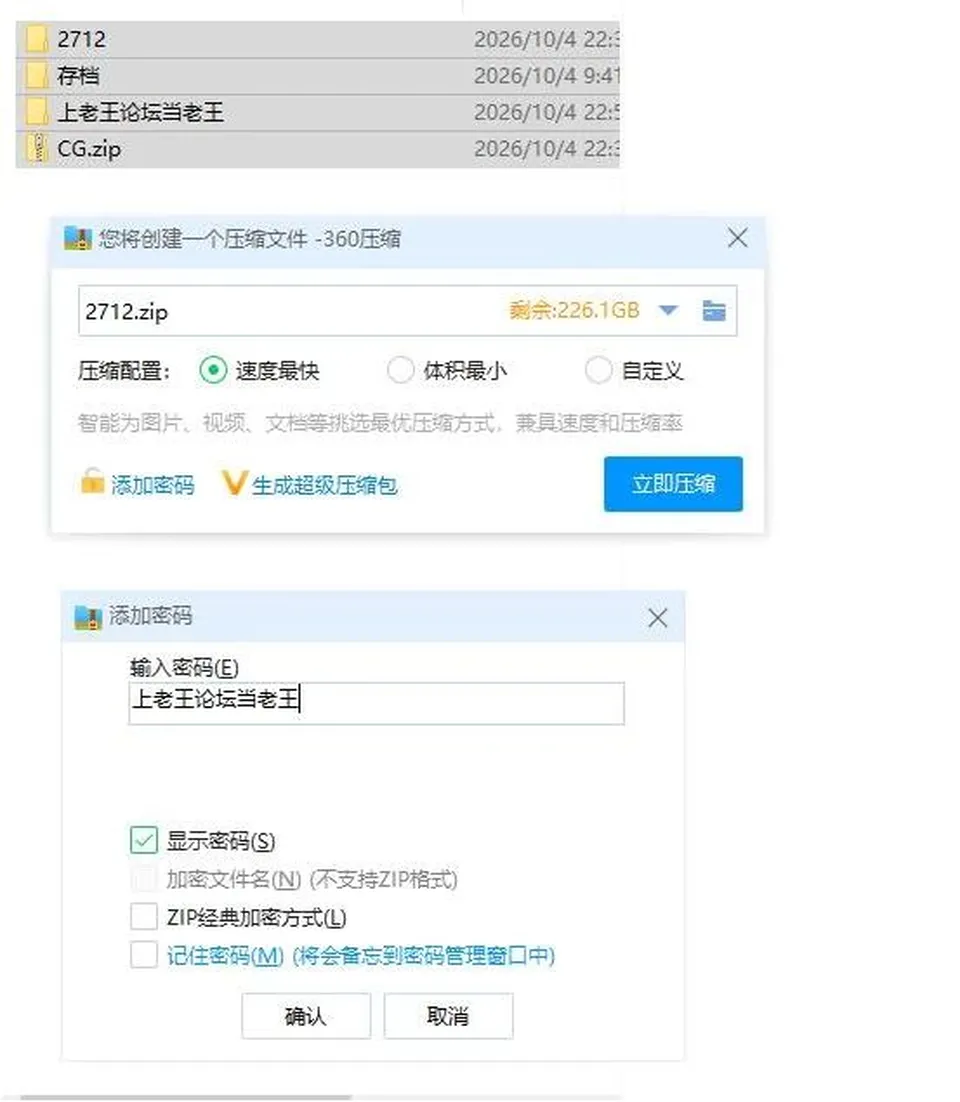Viewport: 960px width, 1102px height.
Task: Select the 上老王论坛当老王 folder name in list
Action: tap(141, 112)
